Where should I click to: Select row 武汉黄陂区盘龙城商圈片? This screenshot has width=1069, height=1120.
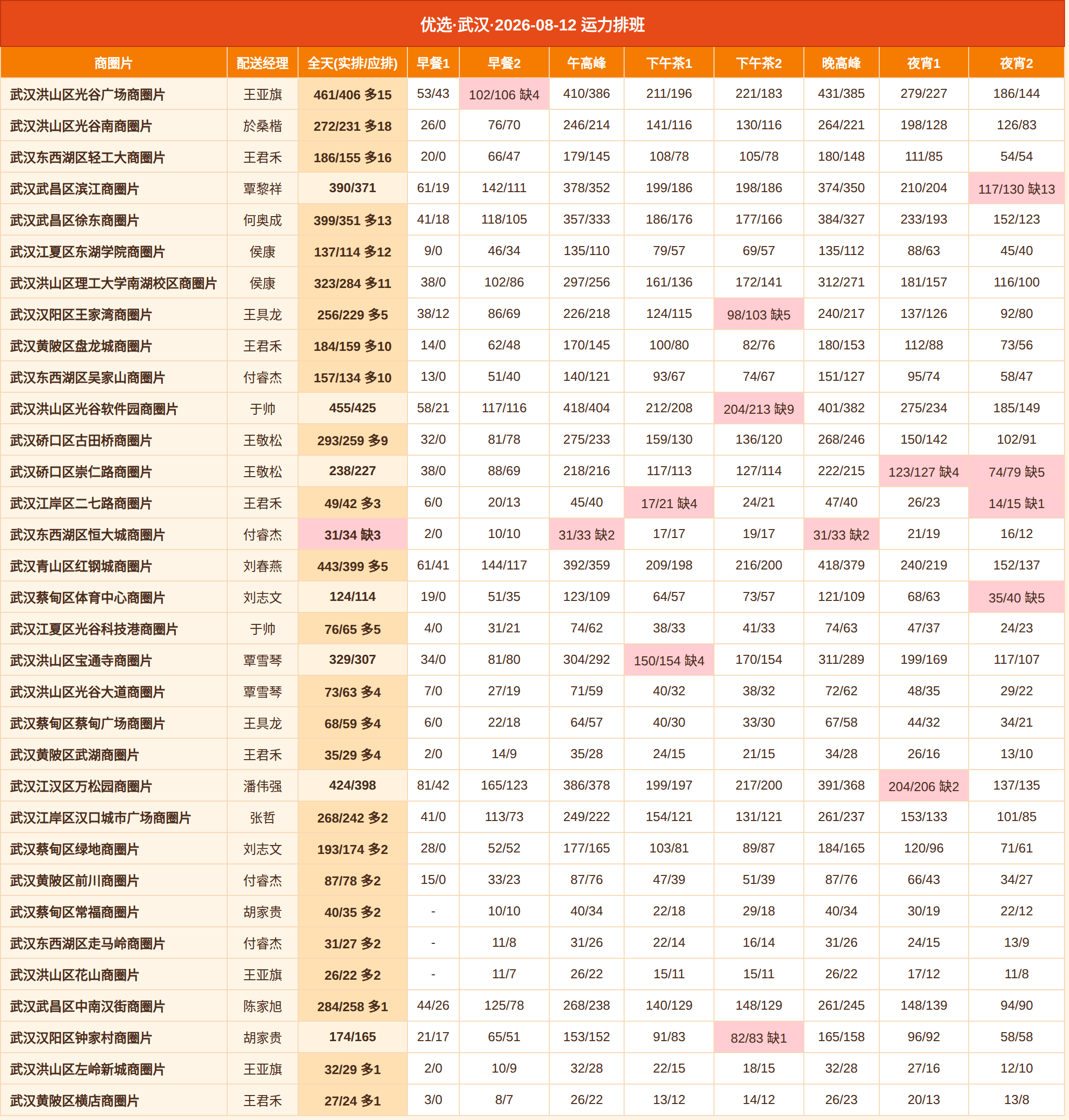(532, 346)
